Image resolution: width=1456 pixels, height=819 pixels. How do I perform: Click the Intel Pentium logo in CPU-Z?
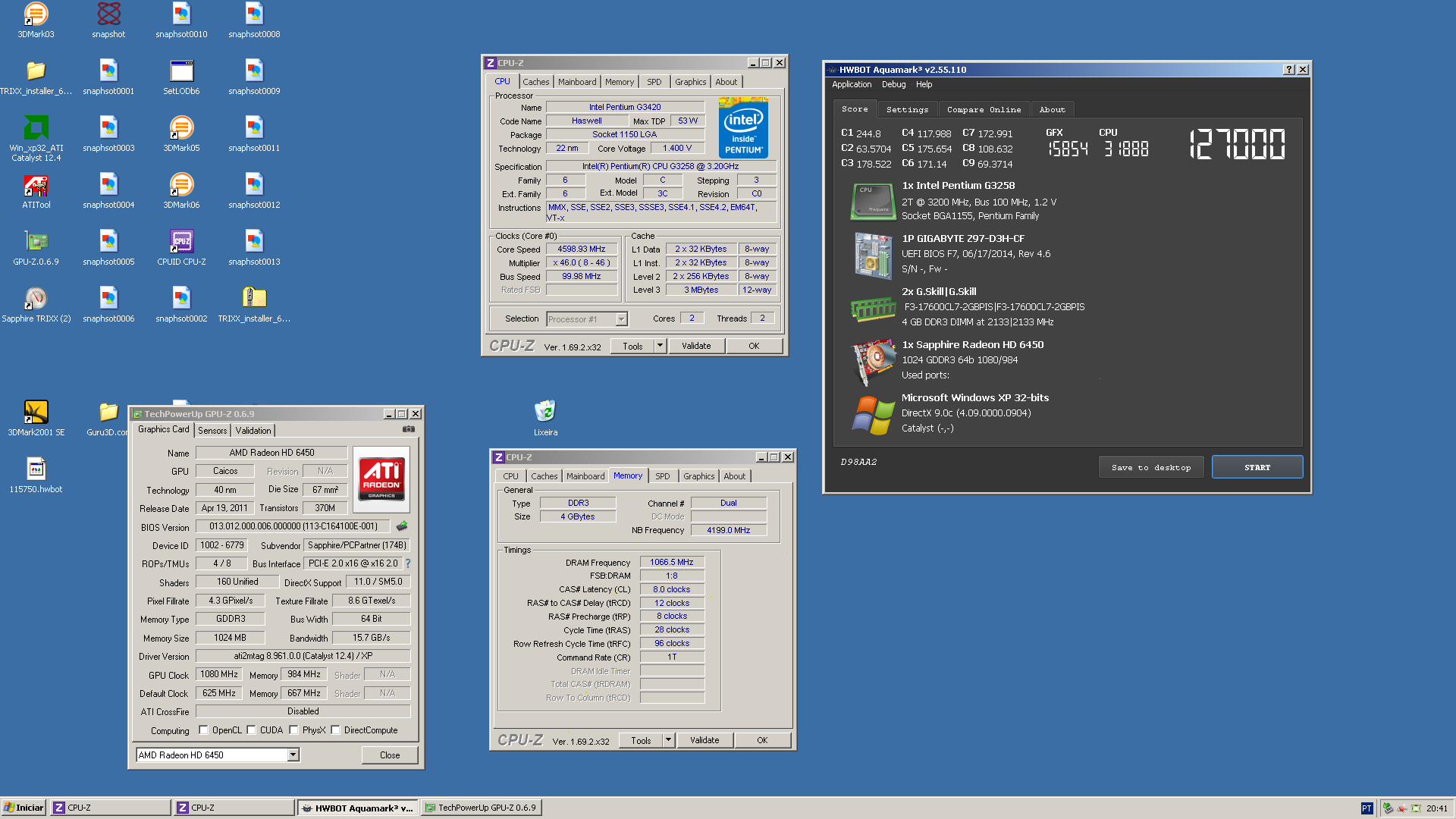point(743,127)
